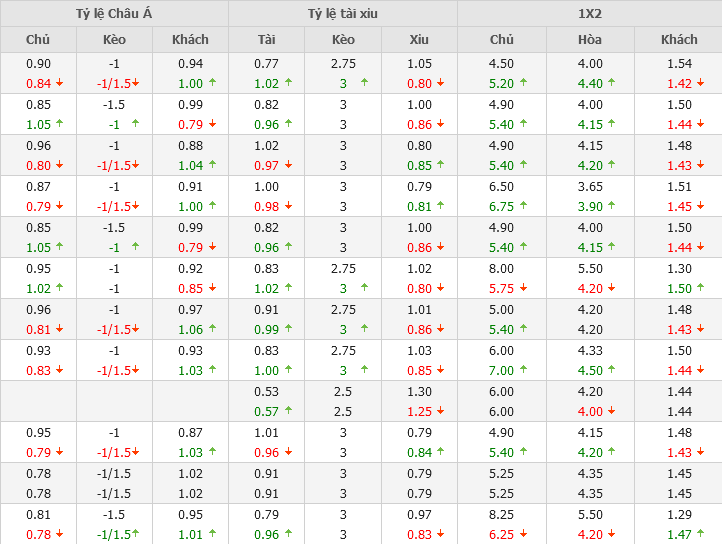Click the 6.50 odds in the 1X2 Chủ column
The height and width of the screenshot is (544, 722).
point(502,186)
